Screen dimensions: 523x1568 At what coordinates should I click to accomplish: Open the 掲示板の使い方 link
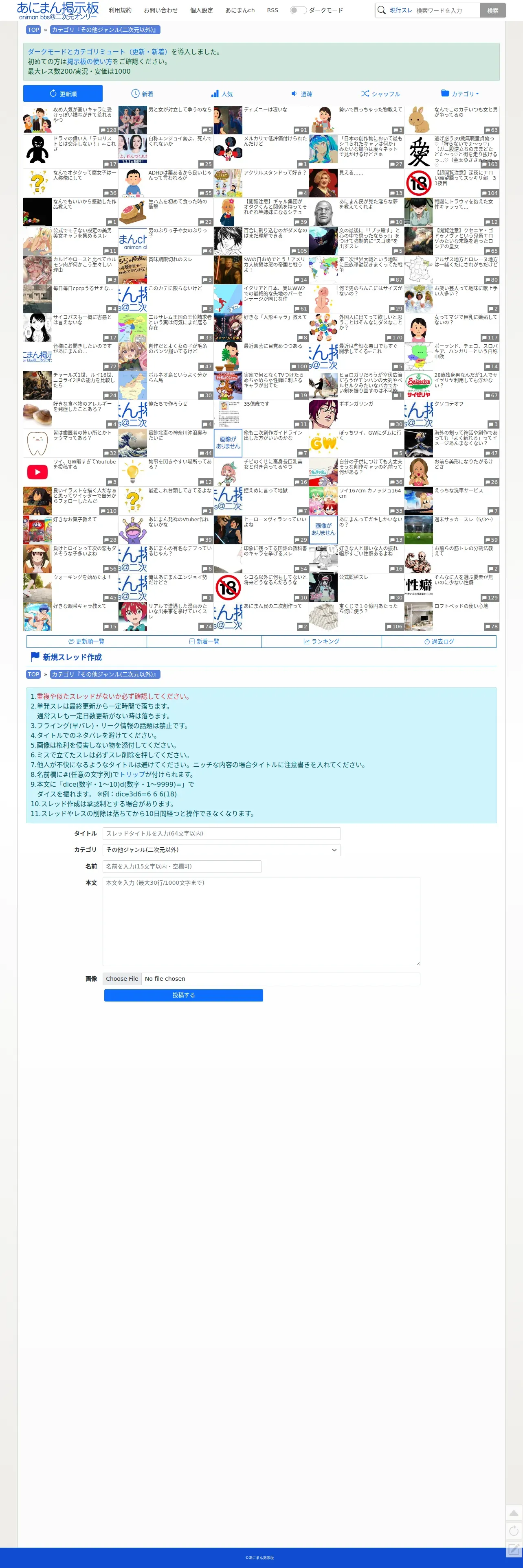[x=90, y=61]
